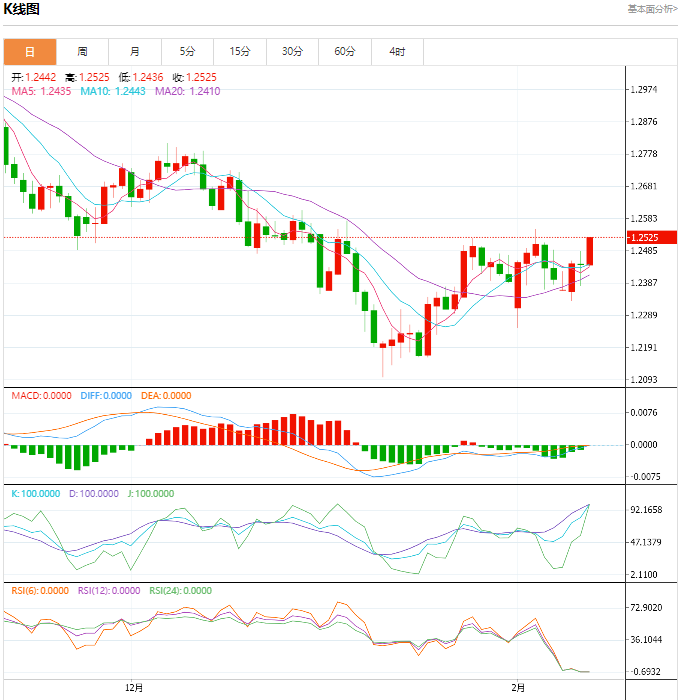Click the MA10 moving average label
Viewport: 680px width, 700px height.
[112, 91]
